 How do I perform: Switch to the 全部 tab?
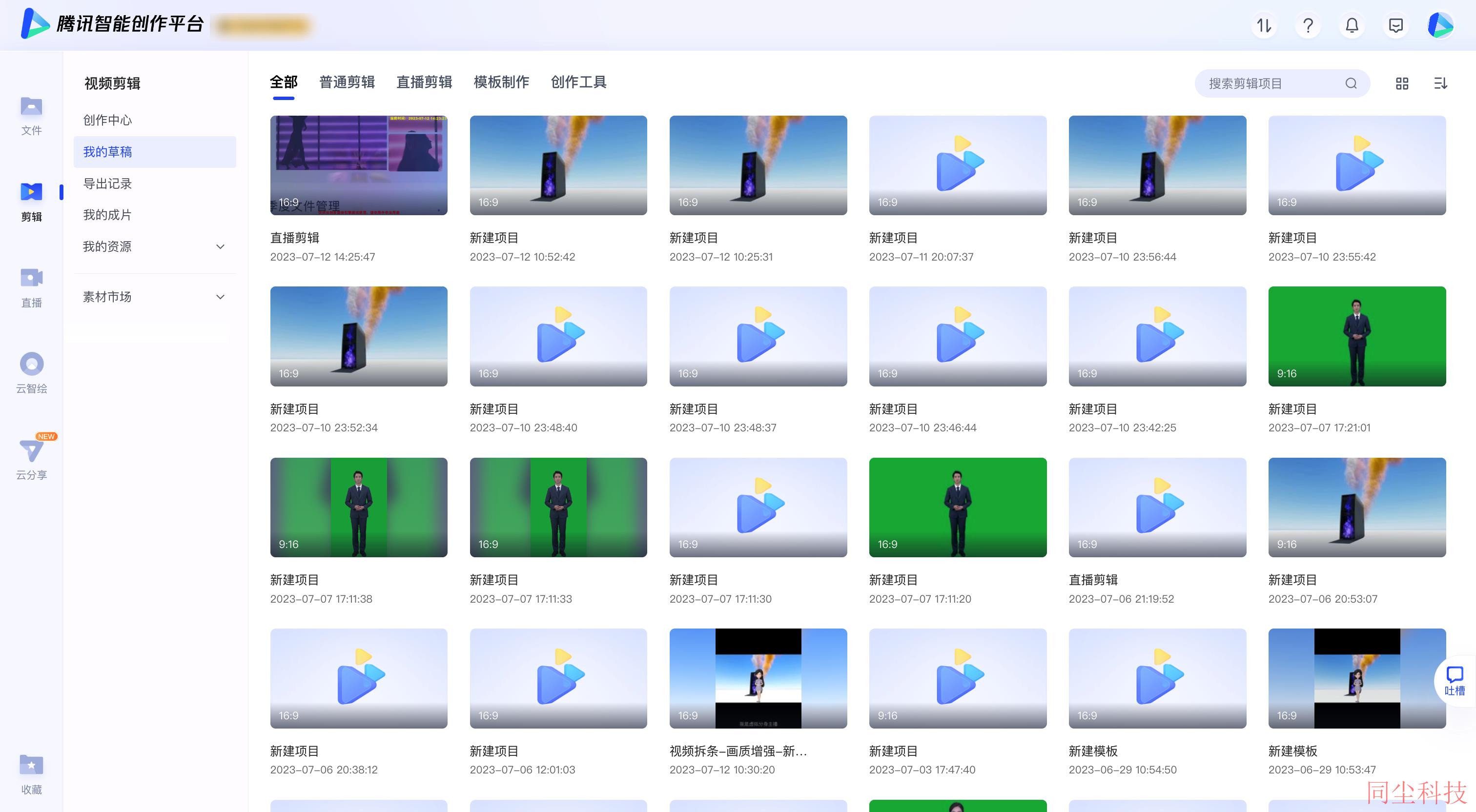pyautogui.click(x=284, y=82)
